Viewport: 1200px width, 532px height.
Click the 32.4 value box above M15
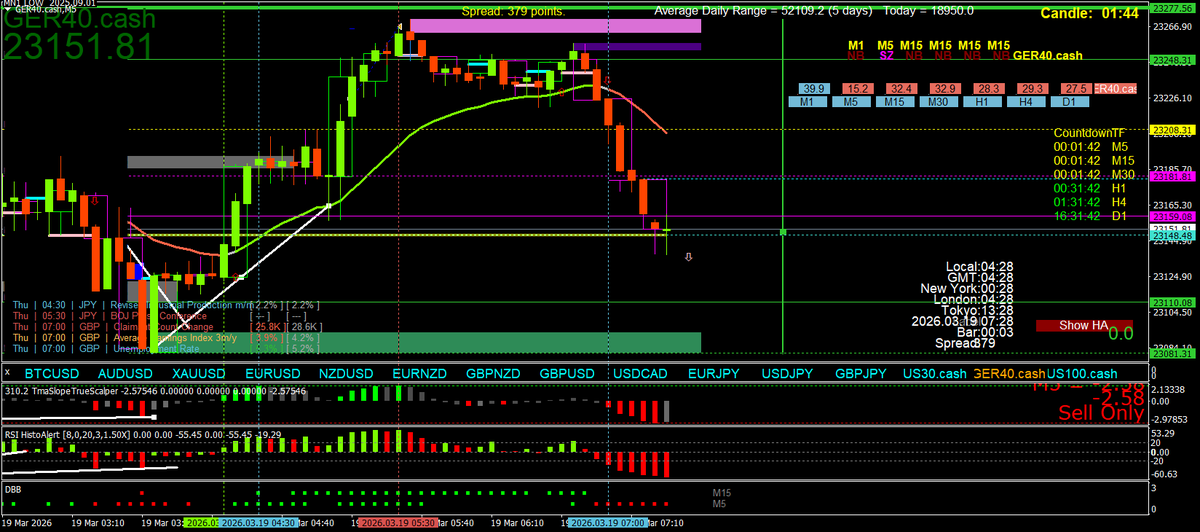click(901, 89)
